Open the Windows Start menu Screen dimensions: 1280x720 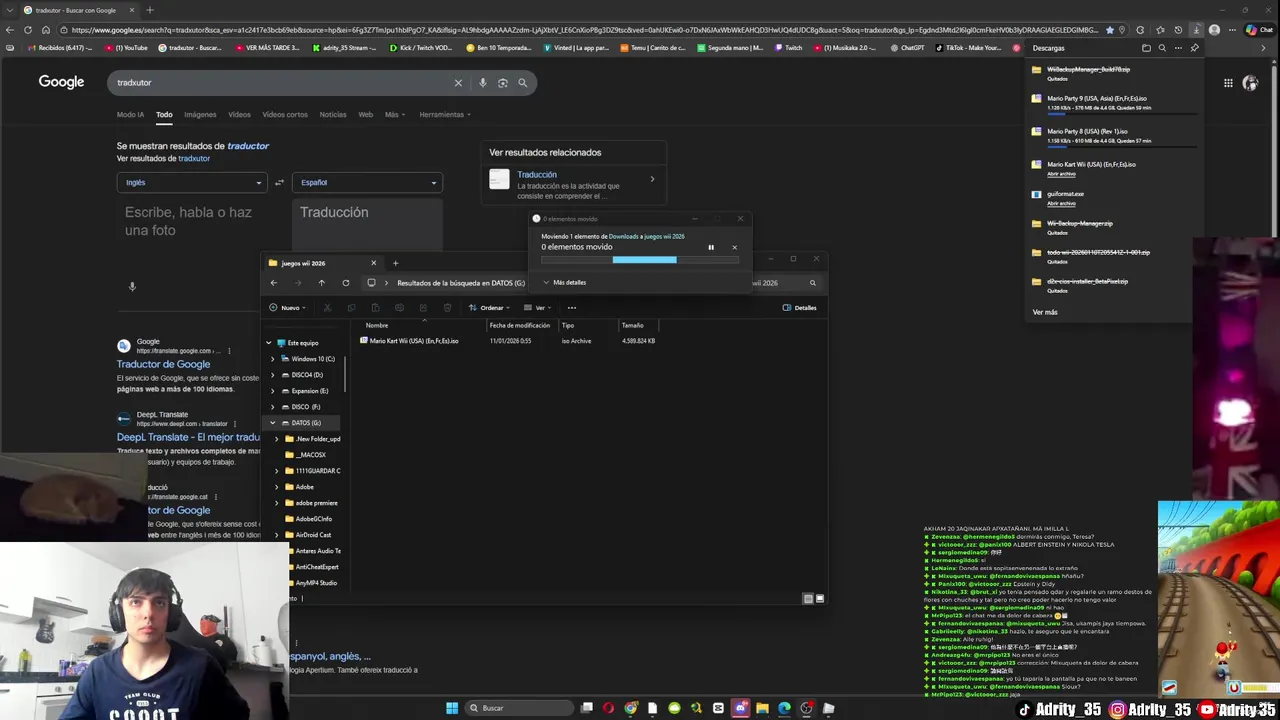(x=452, y=708)
